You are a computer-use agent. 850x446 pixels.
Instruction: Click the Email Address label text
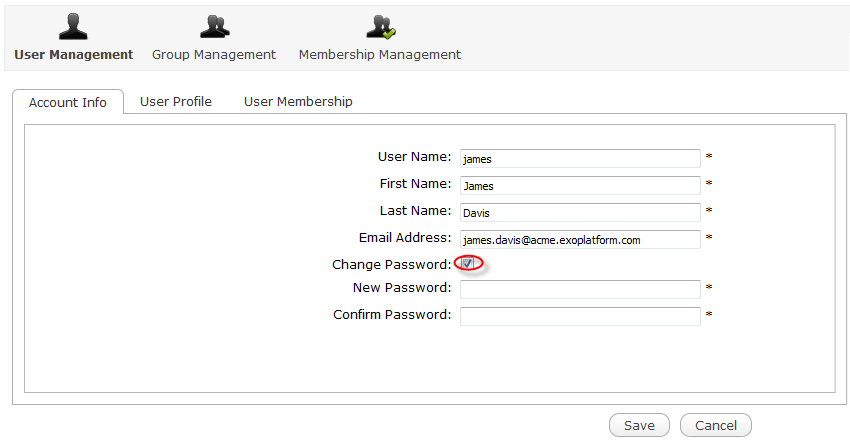(x=405, y=238)
